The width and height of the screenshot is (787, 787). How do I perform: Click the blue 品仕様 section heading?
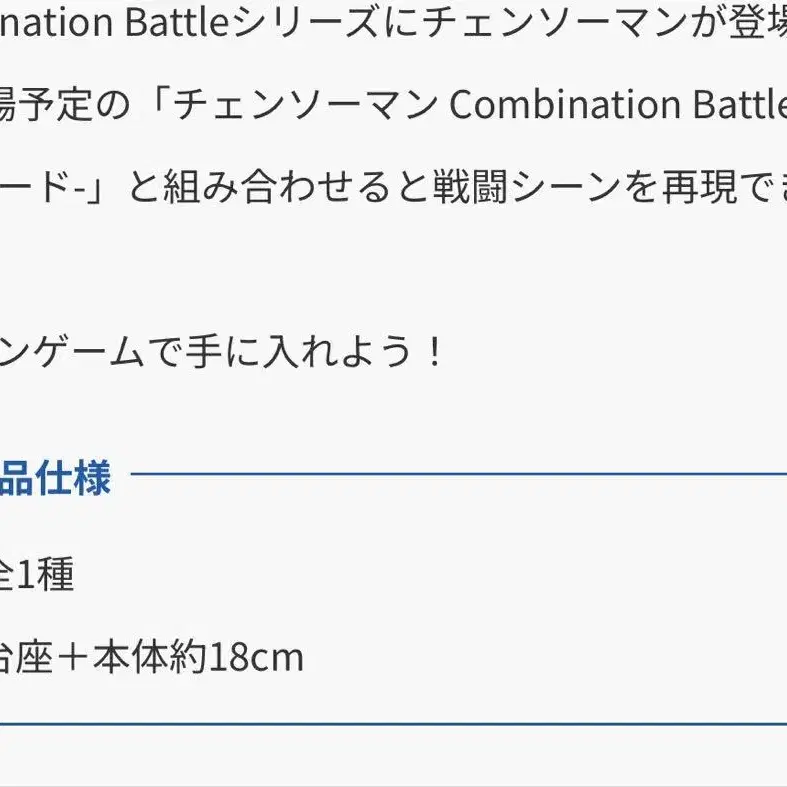click(x=54, y=478)
